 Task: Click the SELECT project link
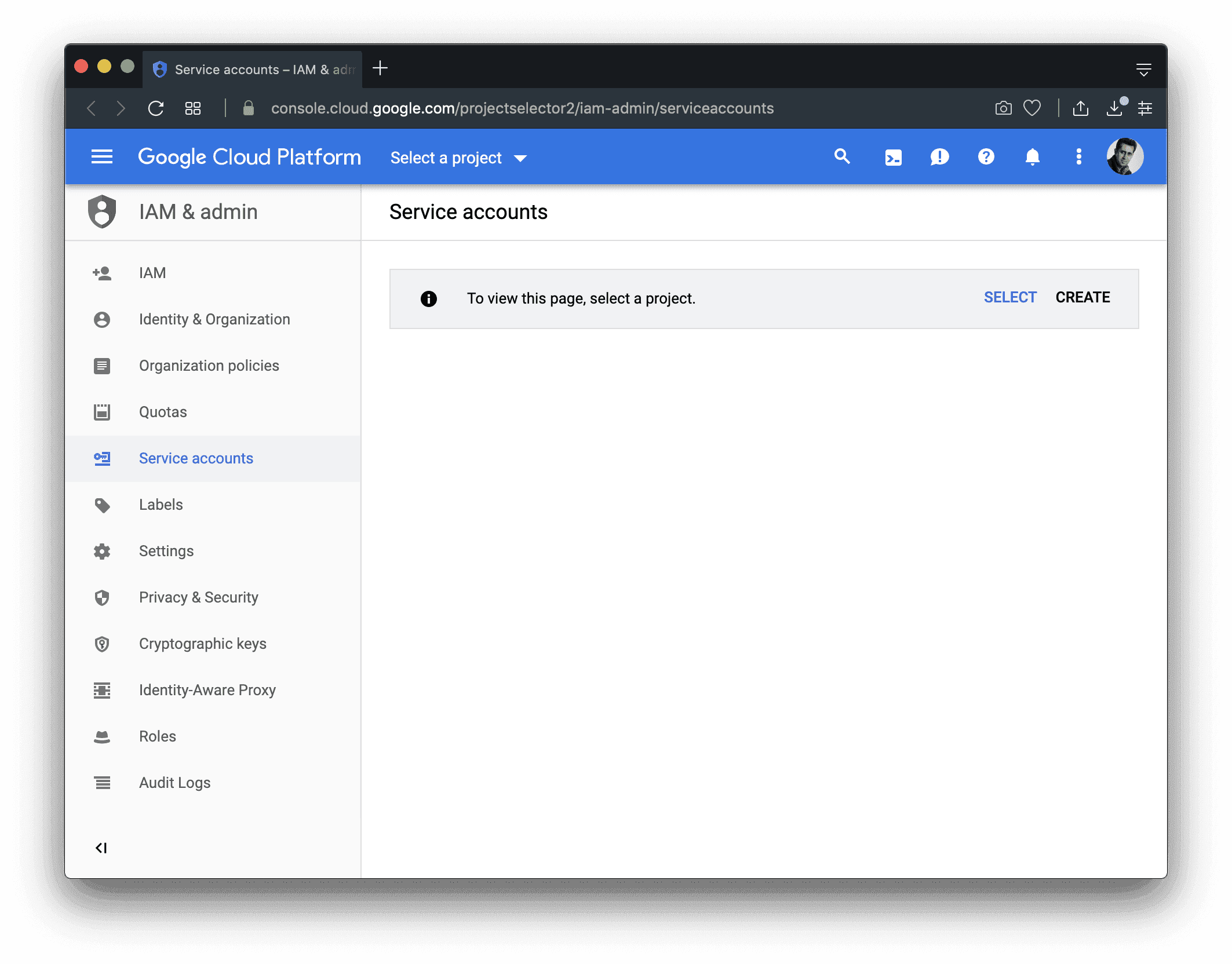pos(1010,298)
